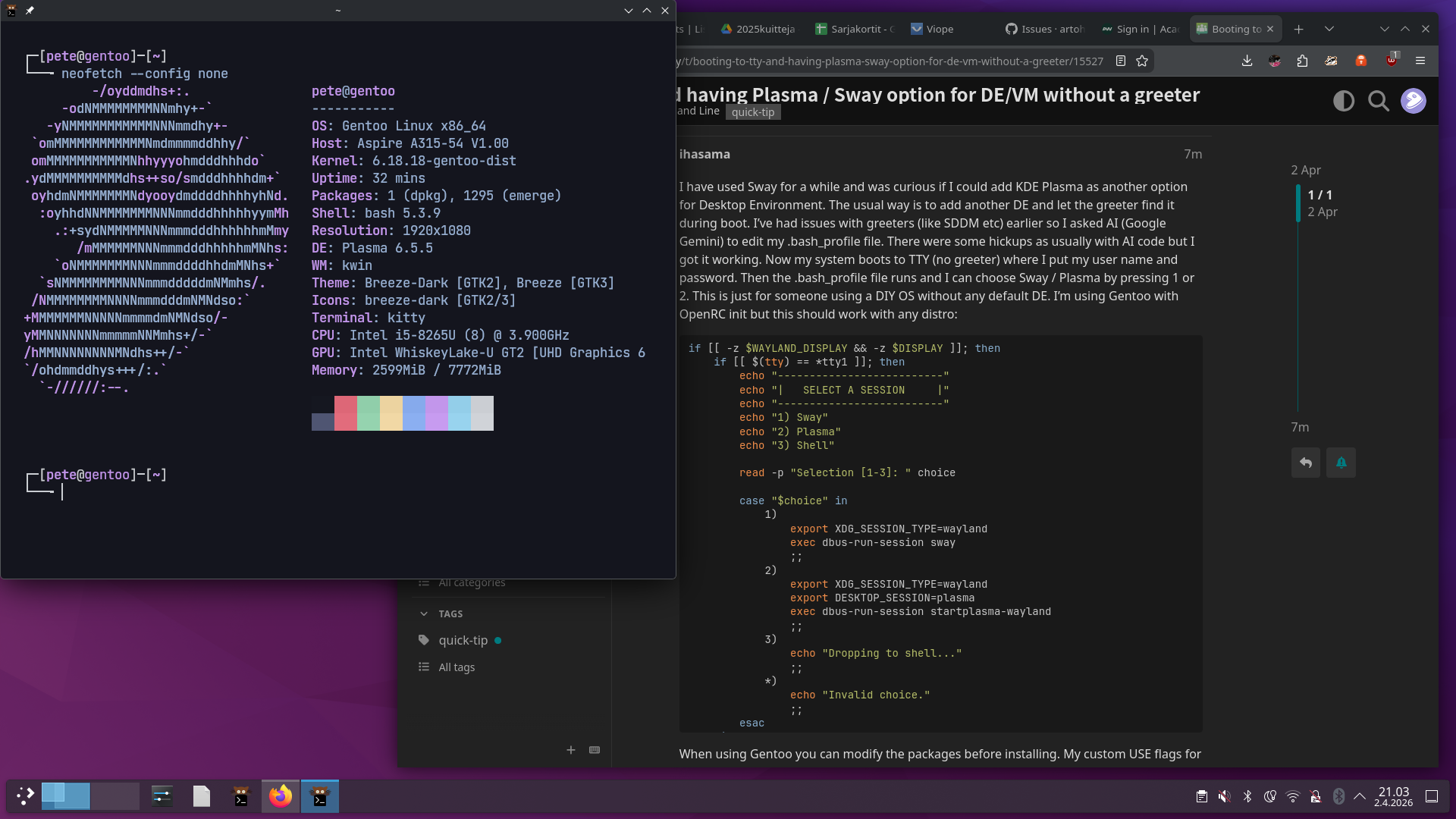Click the All tags sidebar link
The image size is (1456, 819).
[x=457, y=667]
